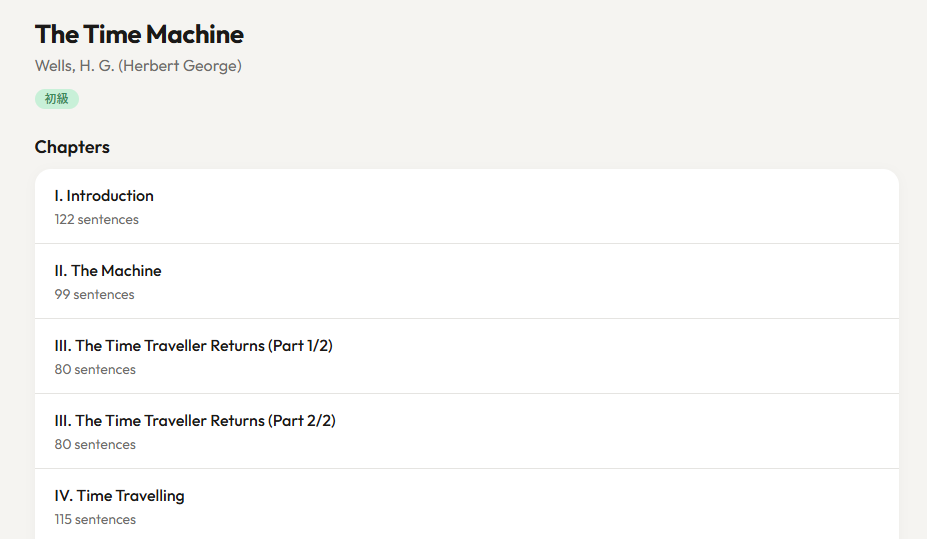
Task: Open The Time Traveller Returns Part 1/2
Action: tap(466, 356)
